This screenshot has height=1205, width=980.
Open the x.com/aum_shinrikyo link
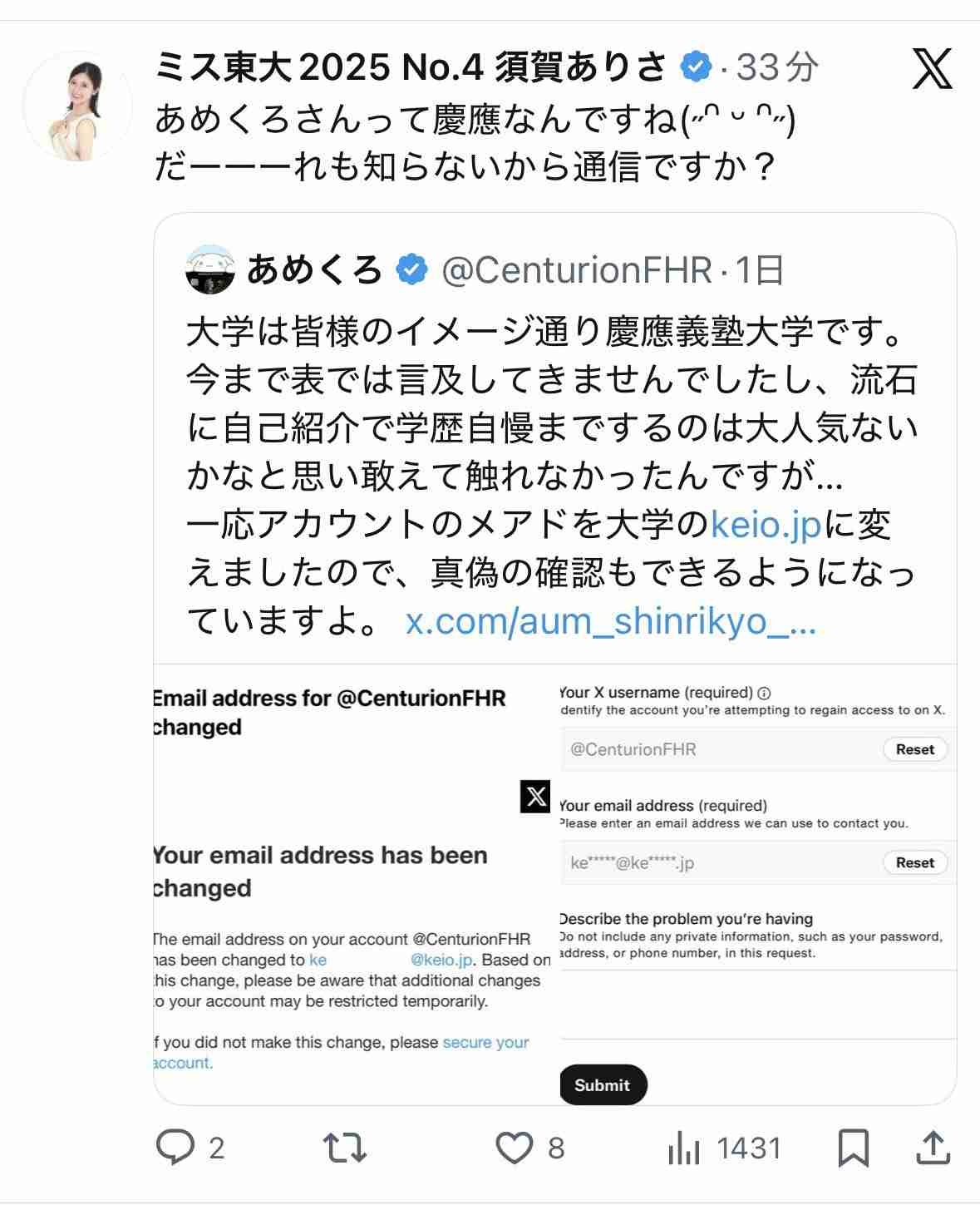611,621
